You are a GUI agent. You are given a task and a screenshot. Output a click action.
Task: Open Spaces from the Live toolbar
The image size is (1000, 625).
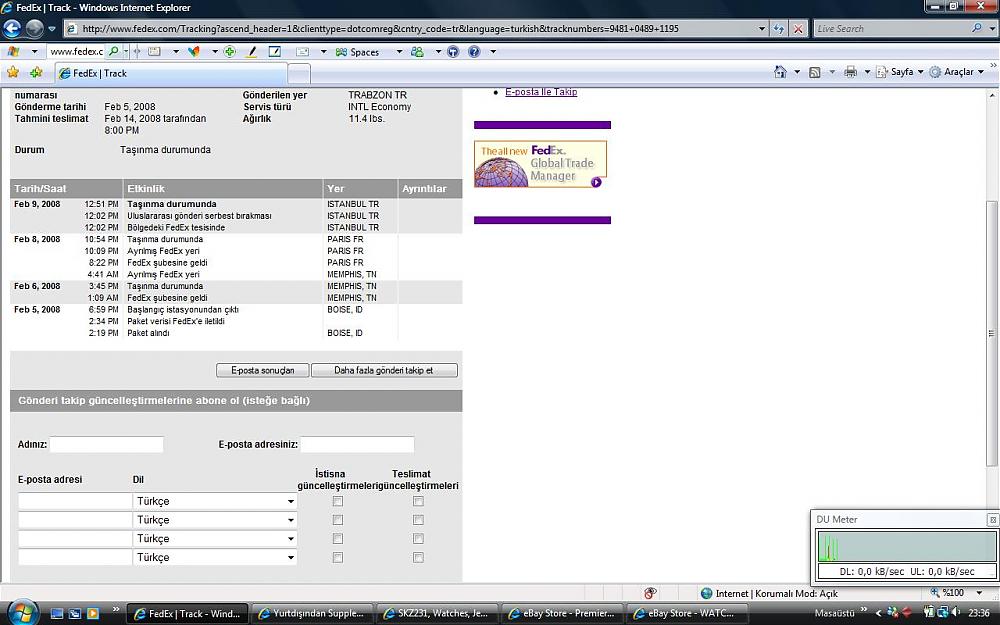[358, 52]
